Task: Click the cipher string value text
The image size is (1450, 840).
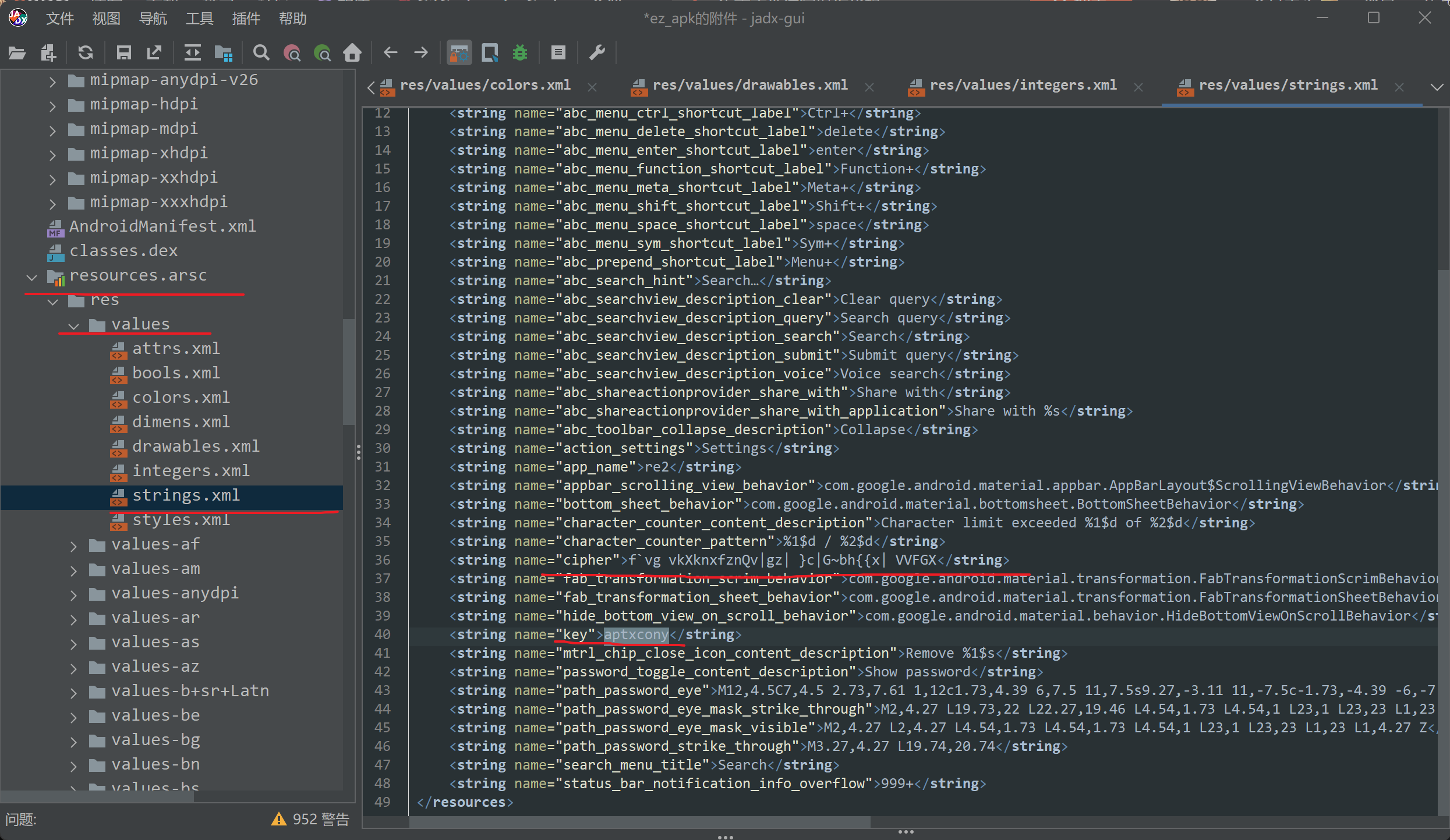Action: click(783, 560)
